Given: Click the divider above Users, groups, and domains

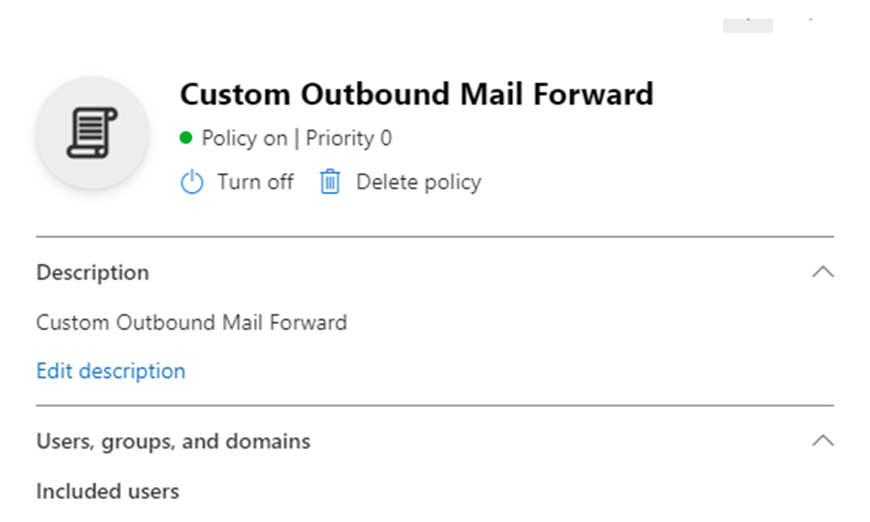Looking at the screenshot, I should (435, 406).
